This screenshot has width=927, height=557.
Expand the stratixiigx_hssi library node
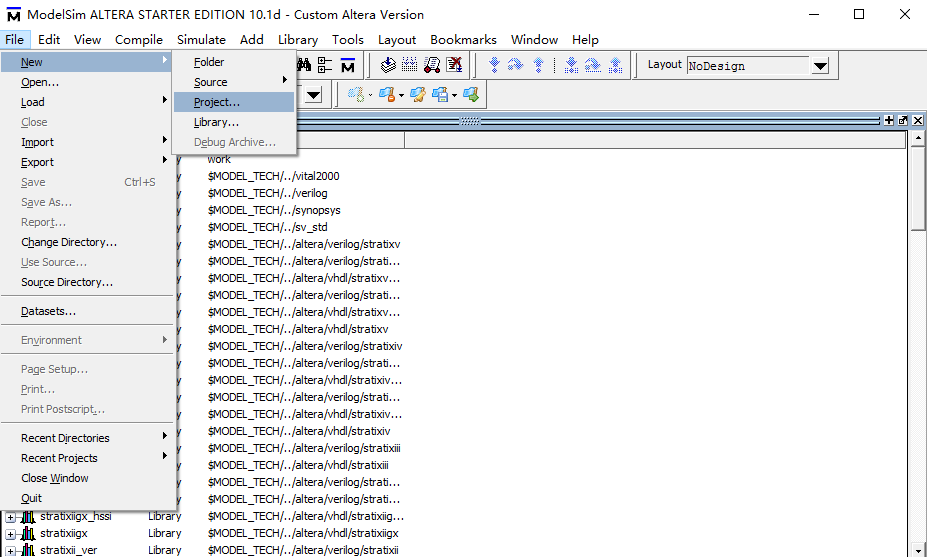11,517
